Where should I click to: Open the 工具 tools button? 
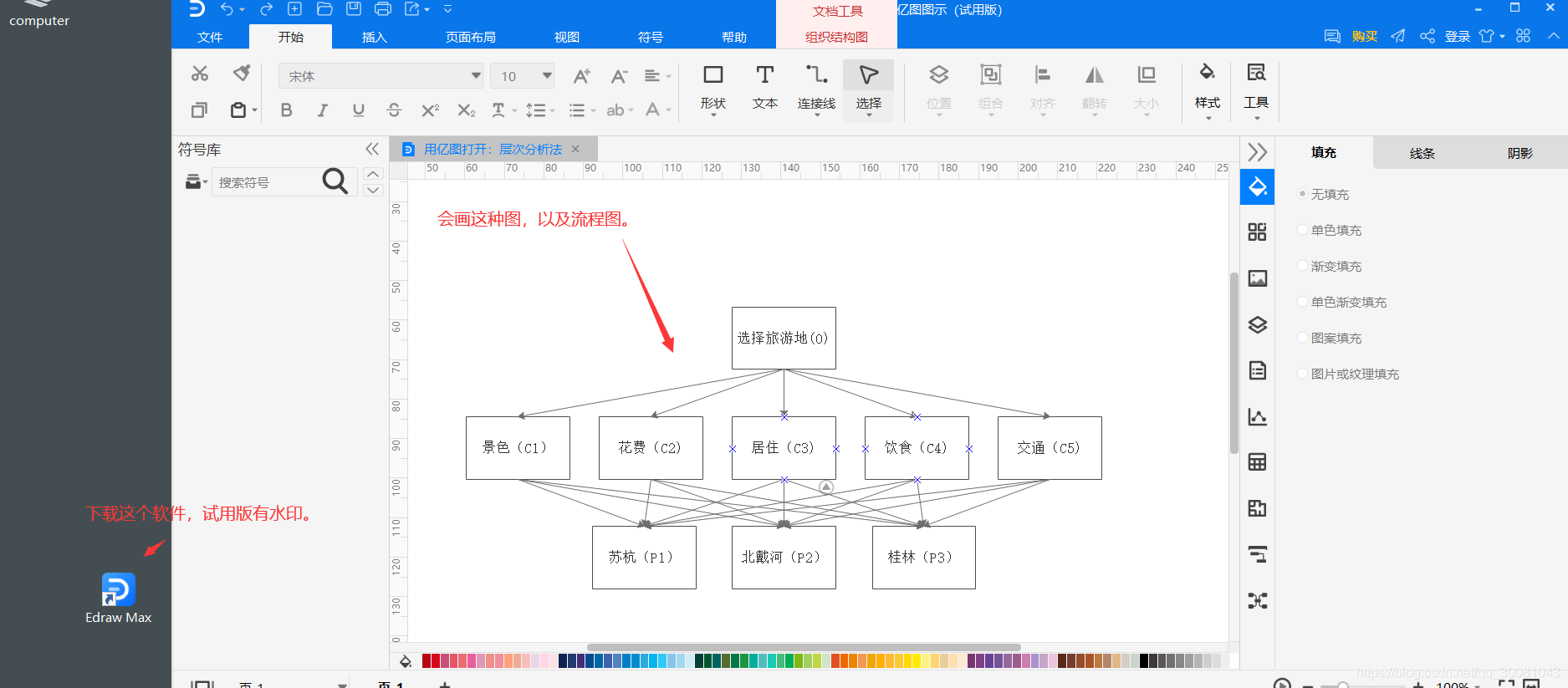1256,90
